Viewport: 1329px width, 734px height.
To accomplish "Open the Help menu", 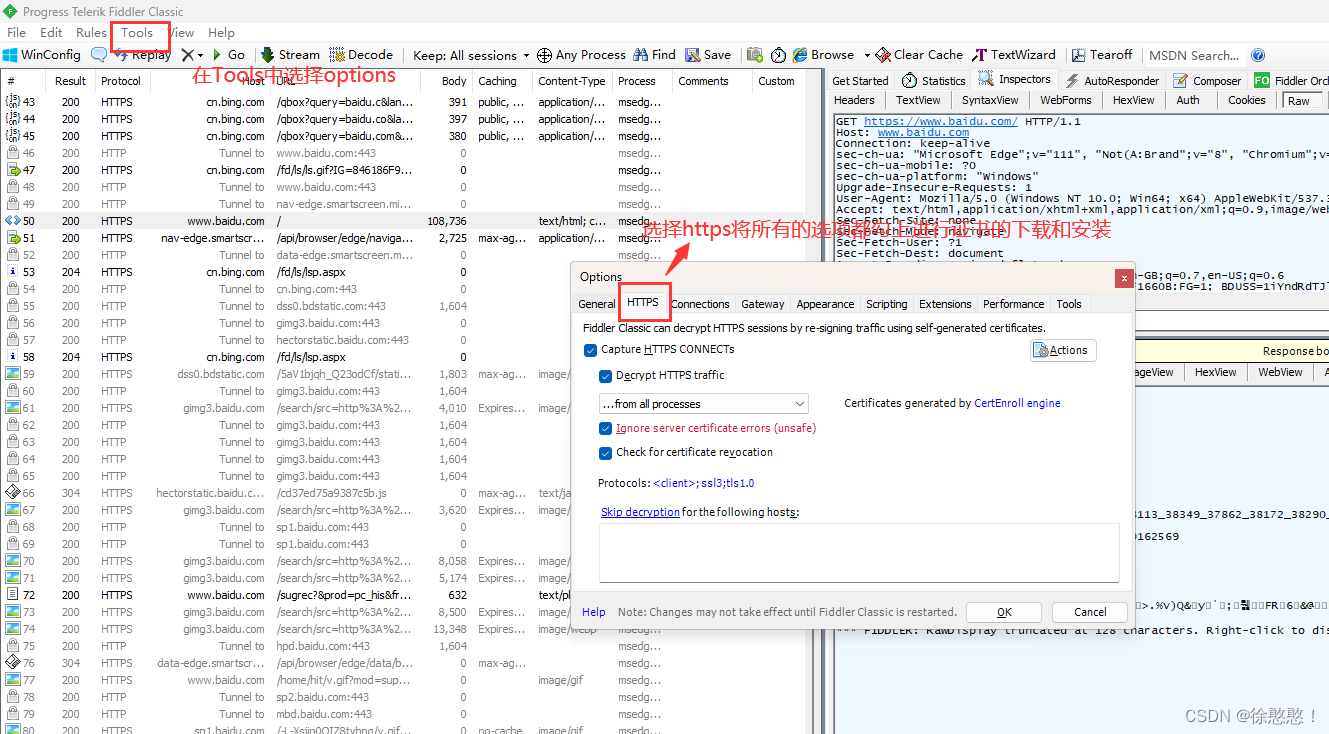I will pyautogui.click(x=221, y=32).
